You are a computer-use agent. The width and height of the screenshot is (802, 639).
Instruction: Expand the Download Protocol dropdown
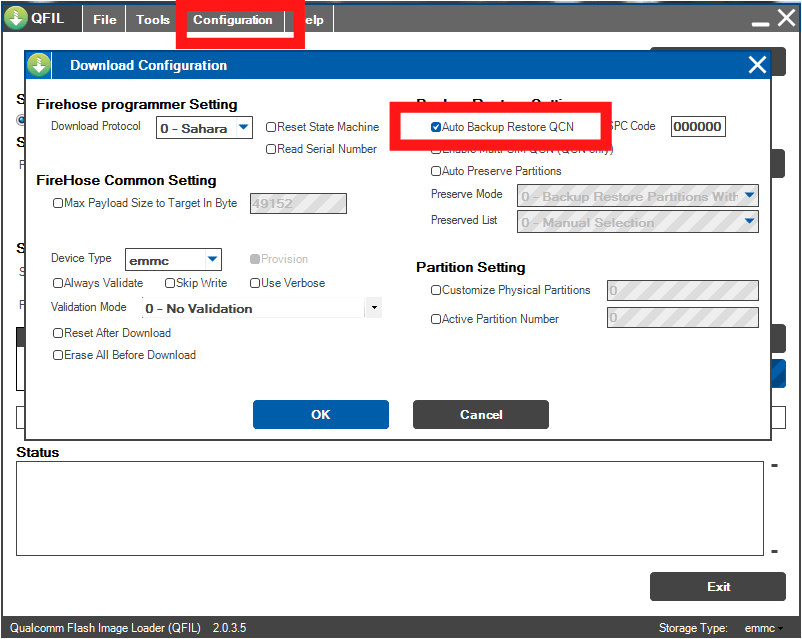[x=244, y=127]
